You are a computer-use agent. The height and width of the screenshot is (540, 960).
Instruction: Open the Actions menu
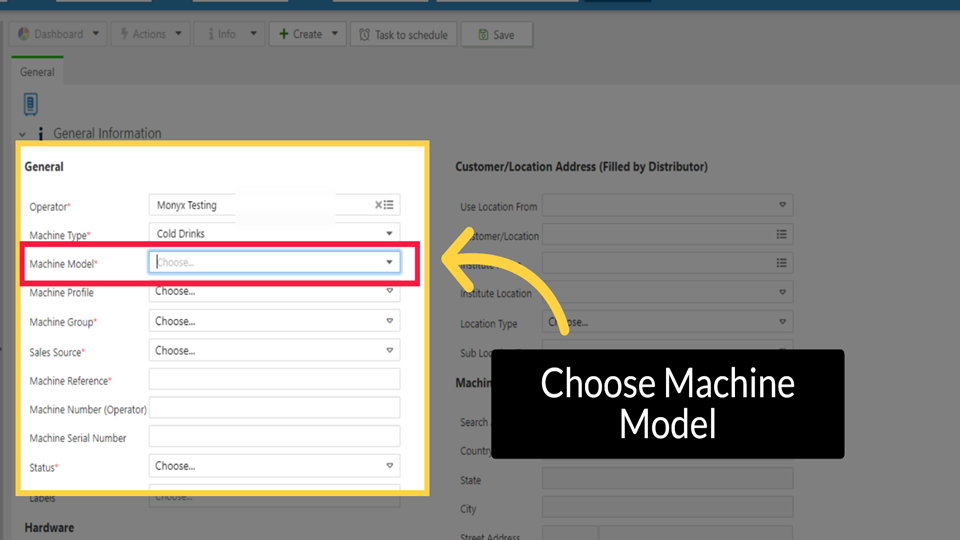149,34
